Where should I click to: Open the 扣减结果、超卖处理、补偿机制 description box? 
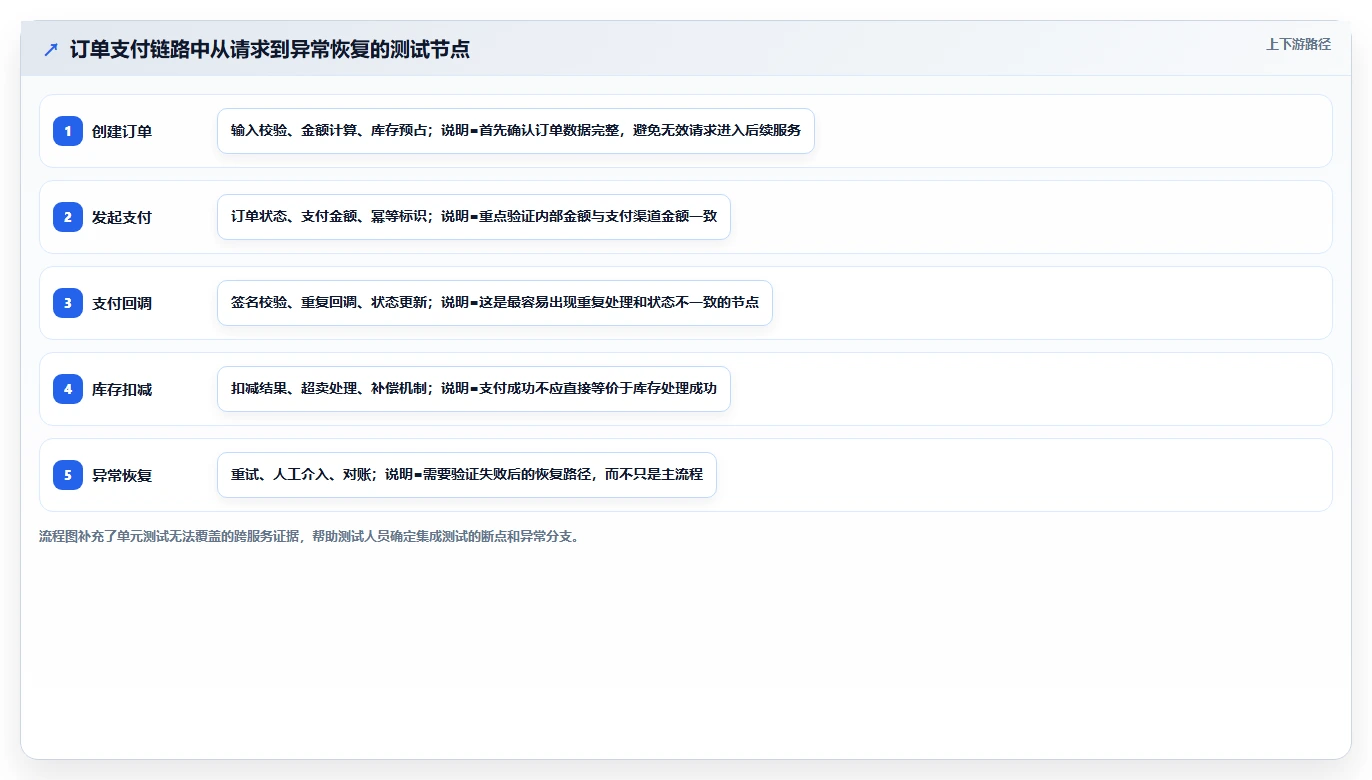[474, 389]
